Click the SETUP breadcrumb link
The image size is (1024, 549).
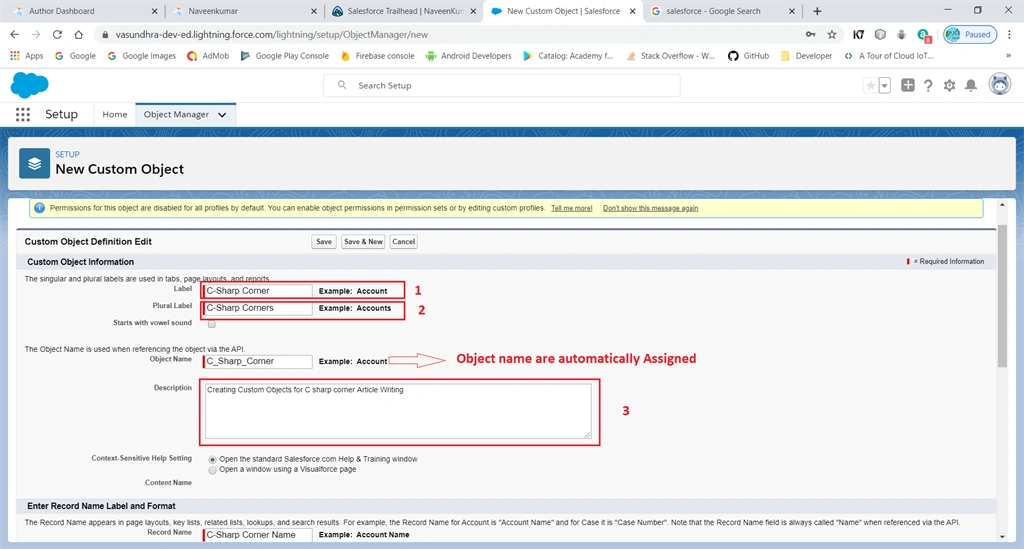click(x=67, y=154)
